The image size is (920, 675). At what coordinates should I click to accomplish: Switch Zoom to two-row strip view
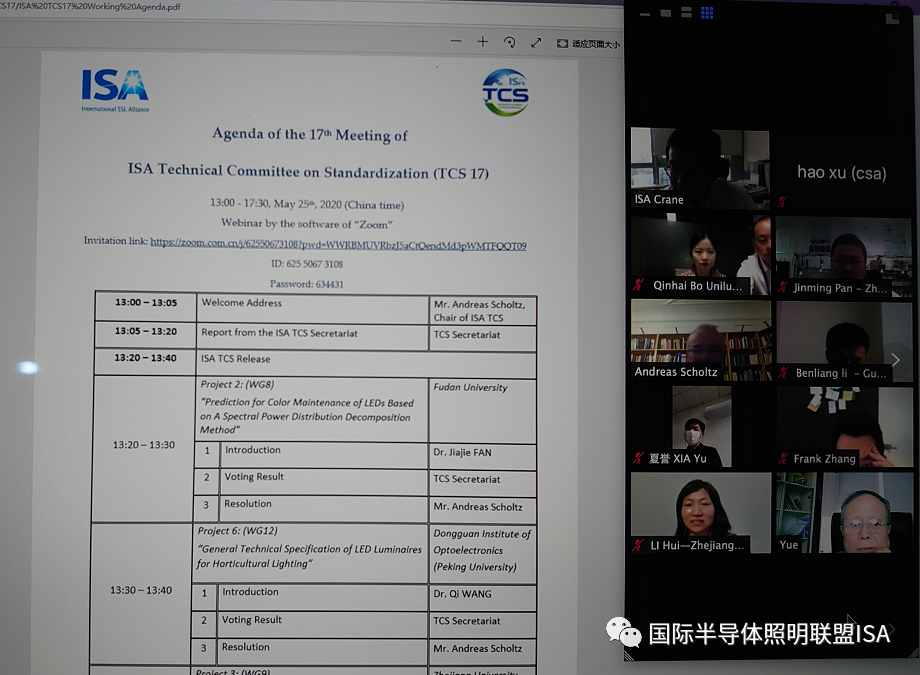(x=685, y=13)
